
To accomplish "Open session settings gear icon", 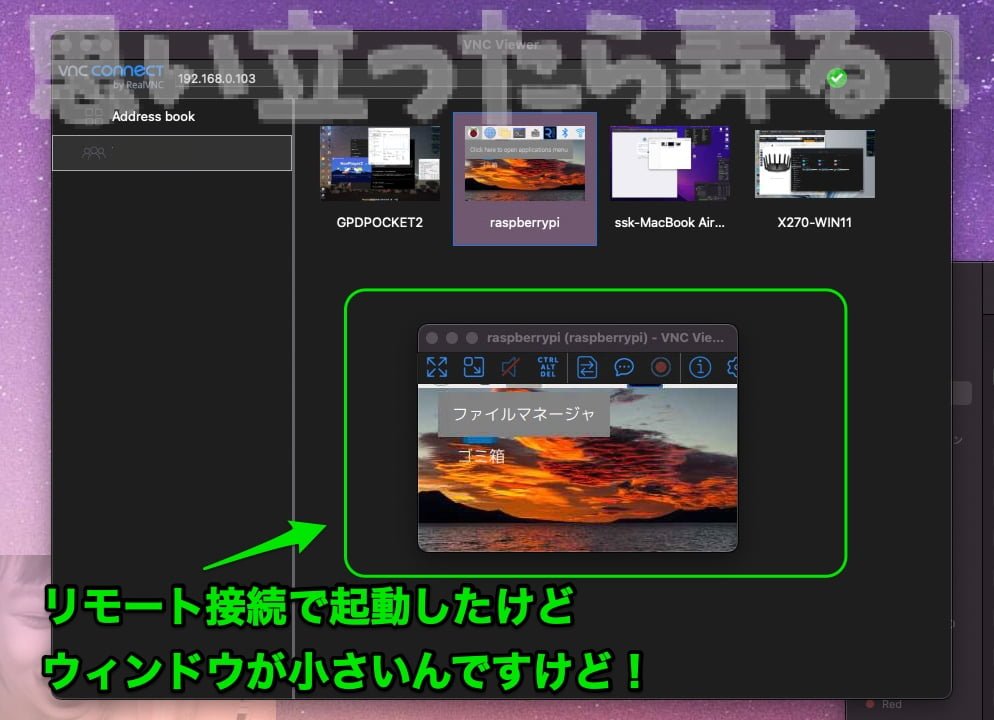I will (732, 367).
